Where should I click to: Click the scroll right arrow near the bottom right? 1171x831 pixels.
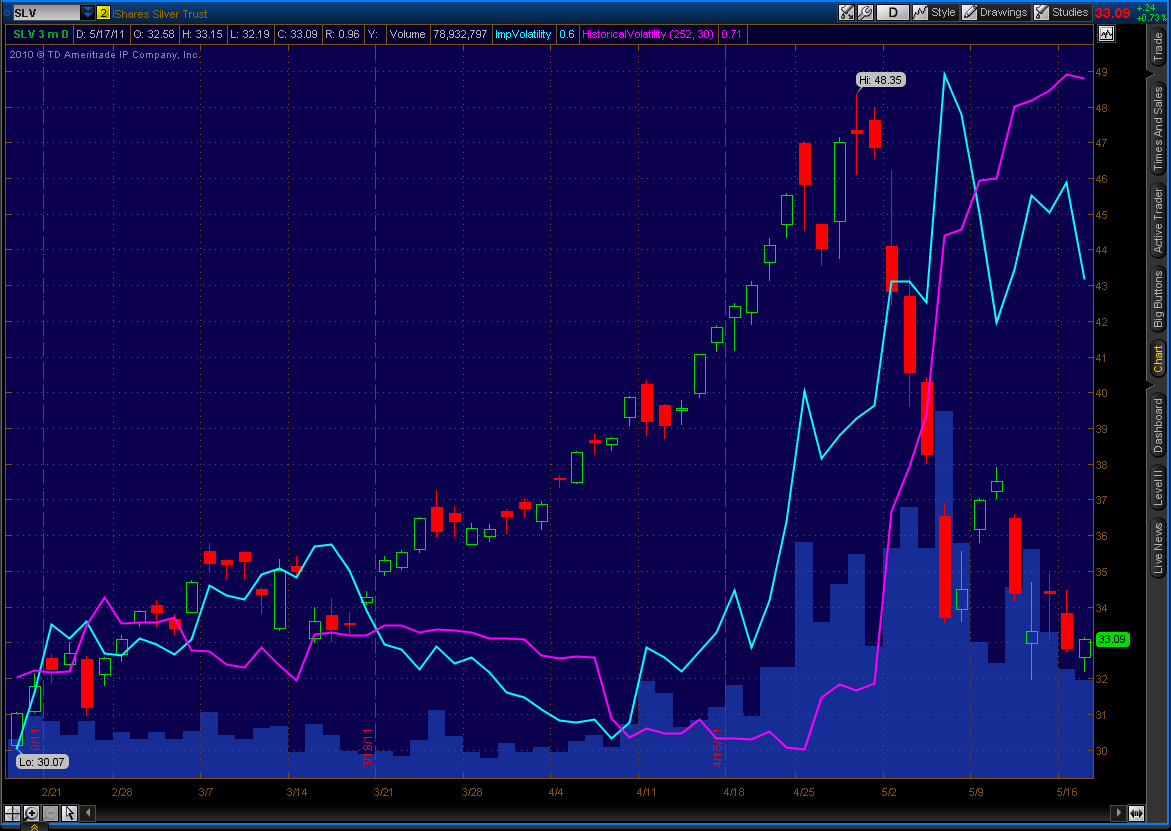(x=1118, y=813)
